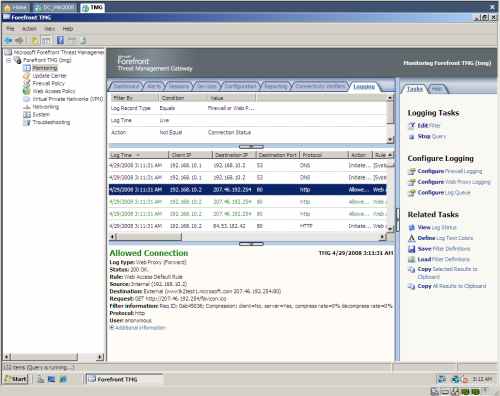
Task: Click the blue Help toolbar icon
Action: [x=60, y=40]
